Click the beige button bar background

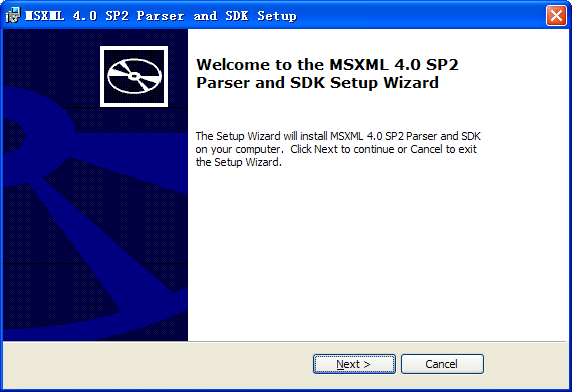157,365
